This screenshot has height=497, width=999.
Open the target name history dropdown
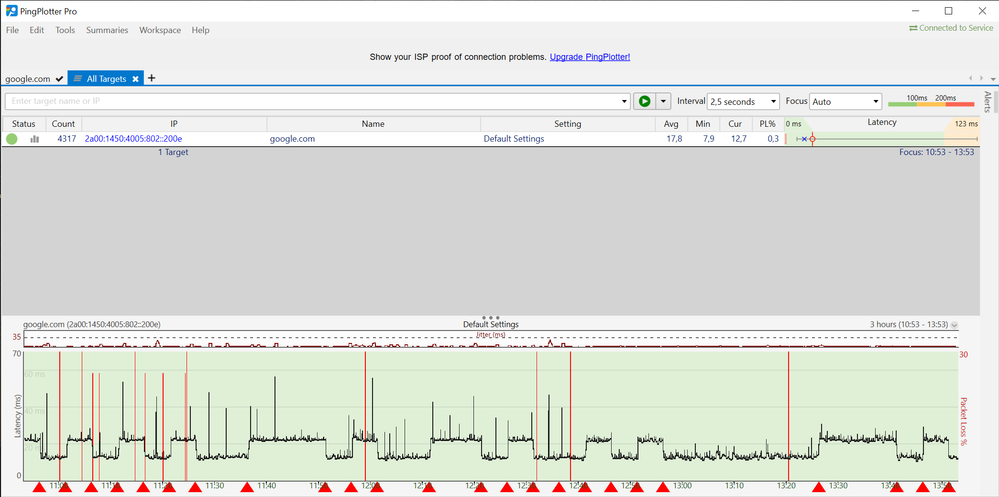coord(624,101)
